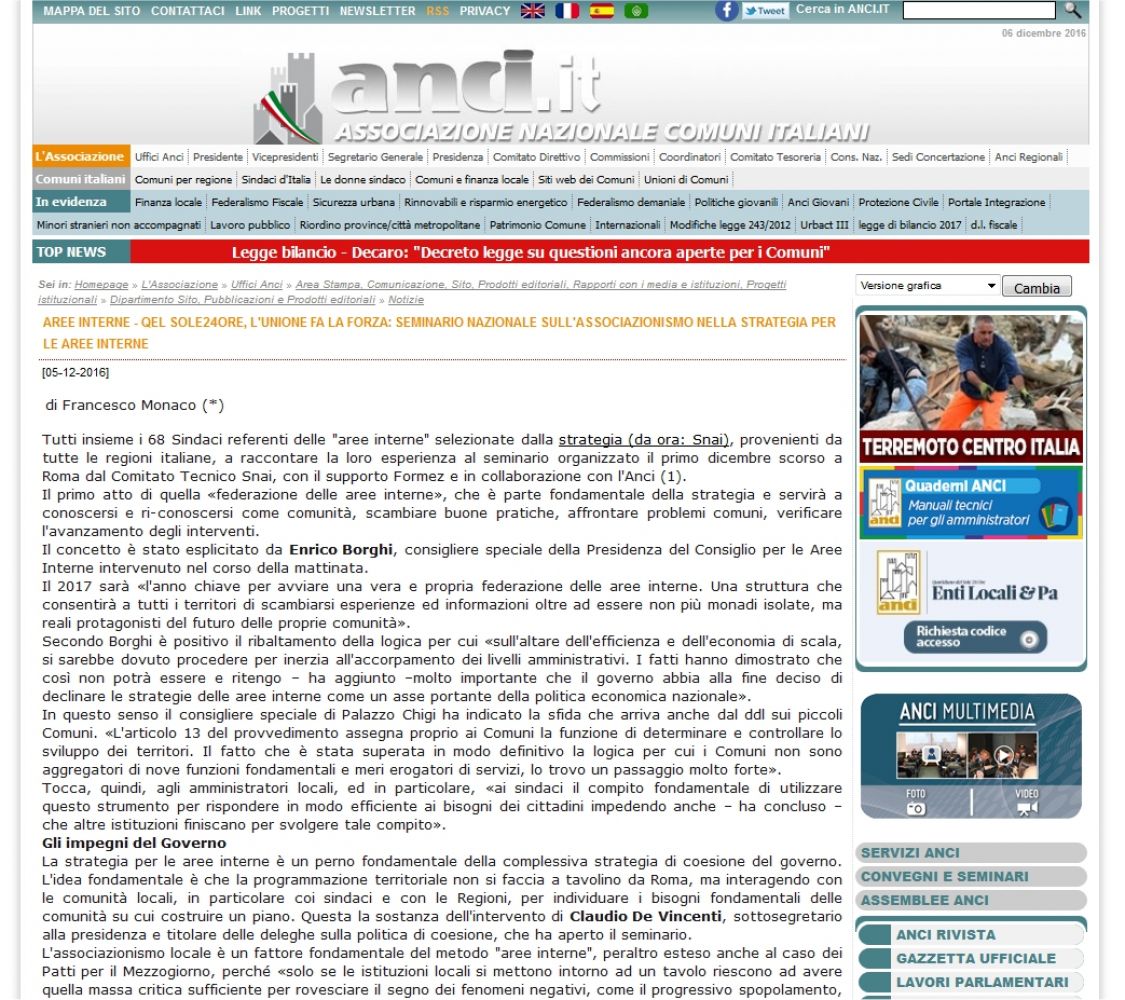The width and height of the screenshot is (1125, 1000).
Task: Select the Comuni italiani menu tab
Action: tap(81, 179)
